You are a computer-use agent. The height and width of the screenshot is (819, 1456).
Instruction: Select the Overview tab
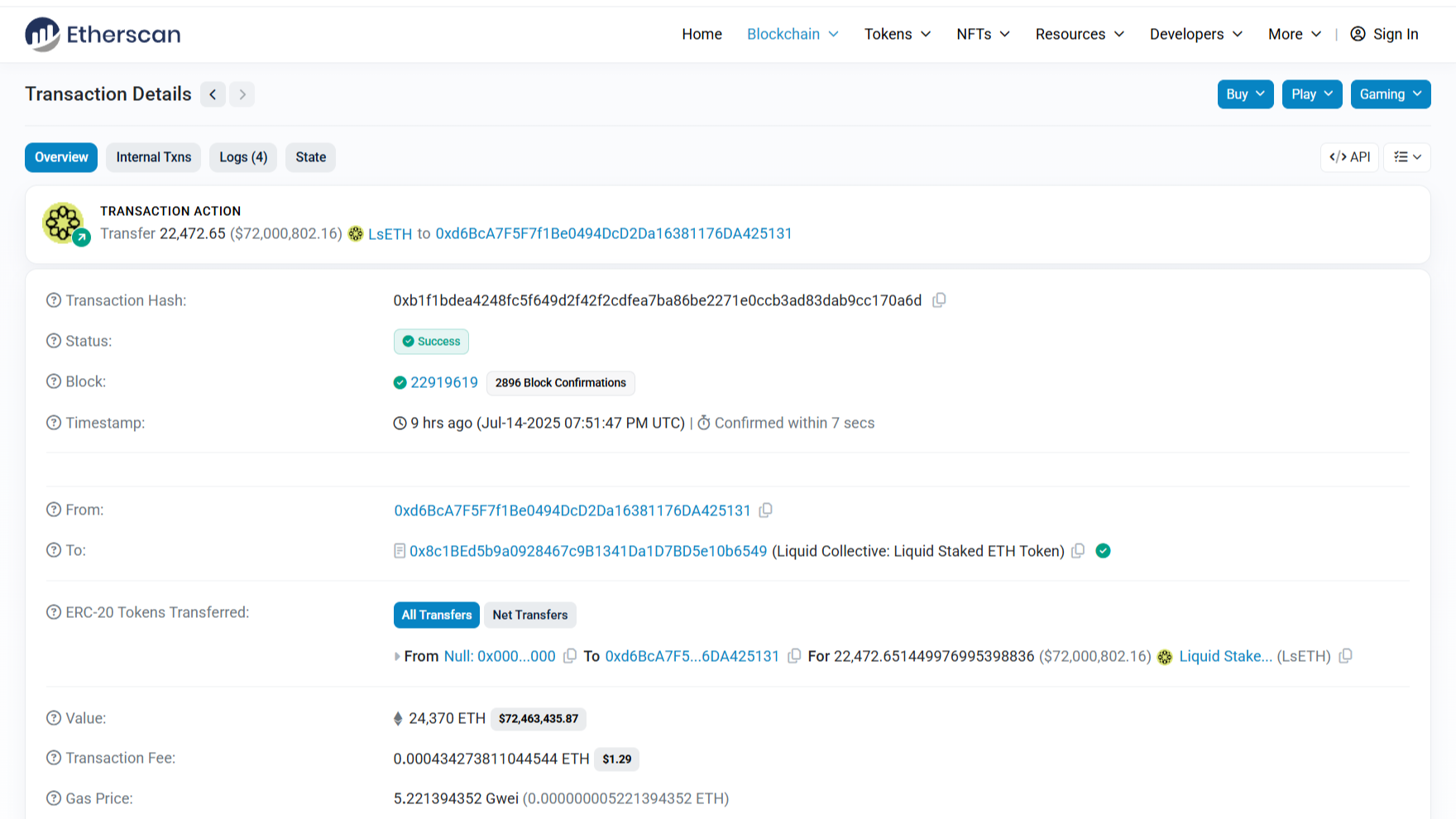pyautogui.click(x=61, y=157)
